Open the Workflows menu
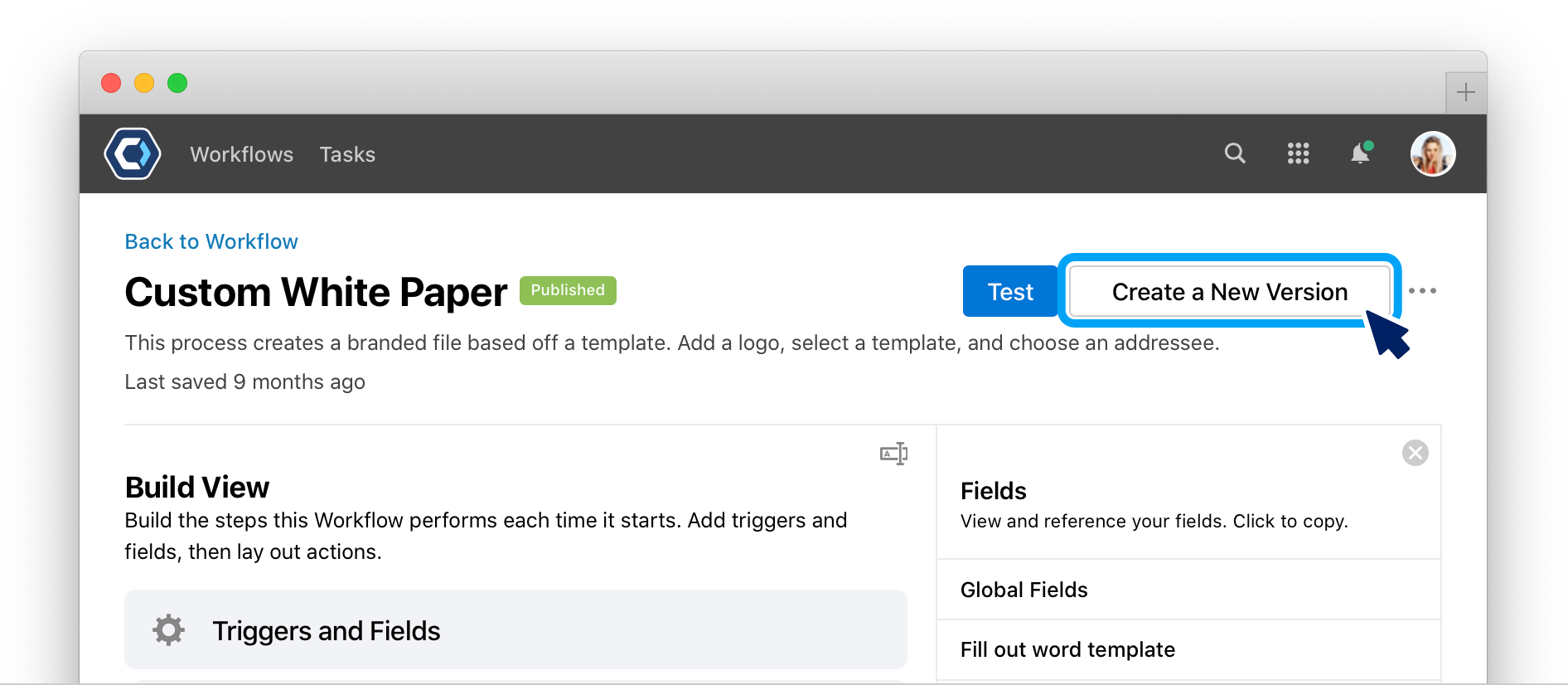Image resolution: width=1568 pixels, height=685 pixels. point(242,154)
